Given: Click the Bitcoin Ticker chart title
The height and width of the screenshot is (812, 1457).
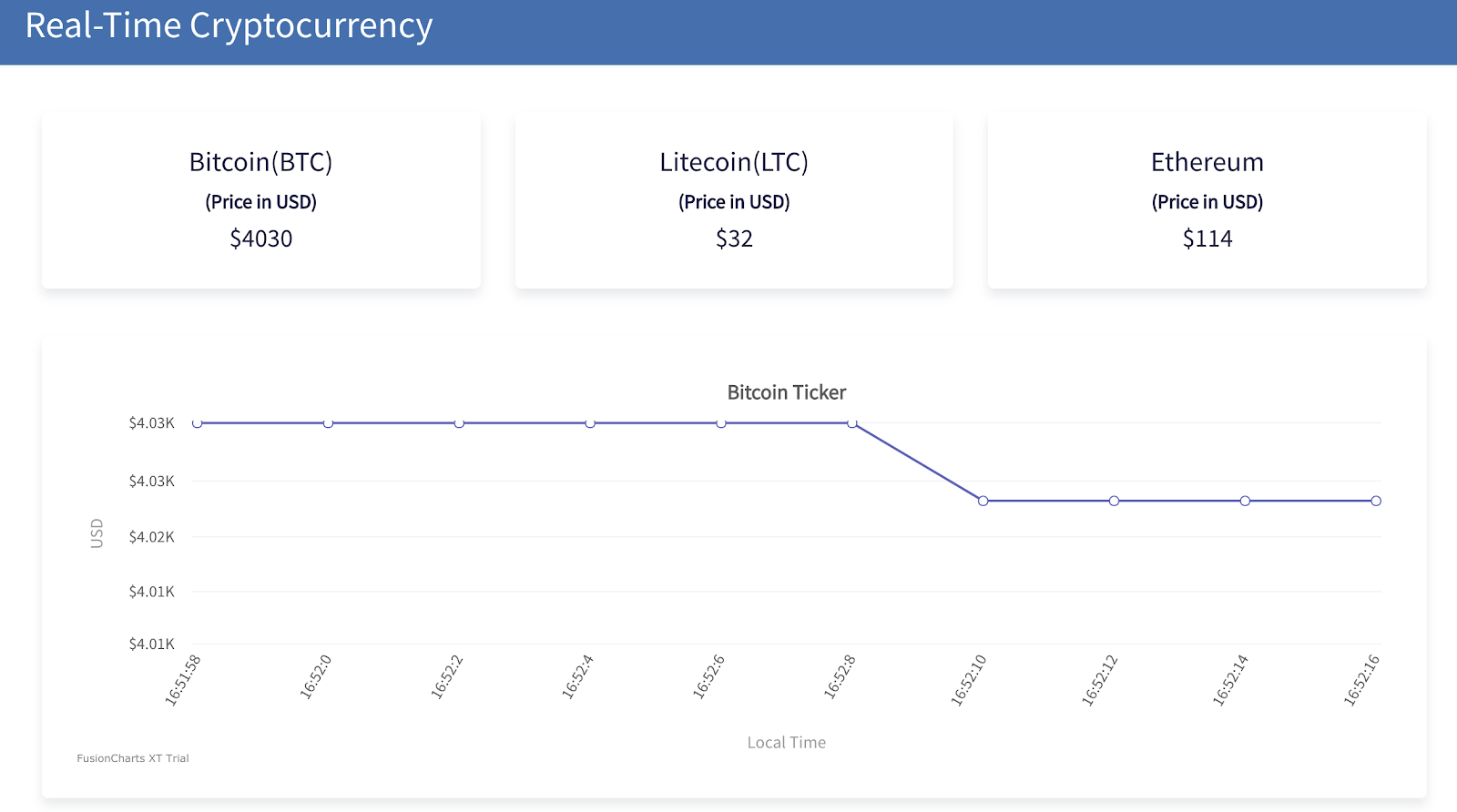Looking at the screenshot, I should 786,392.
